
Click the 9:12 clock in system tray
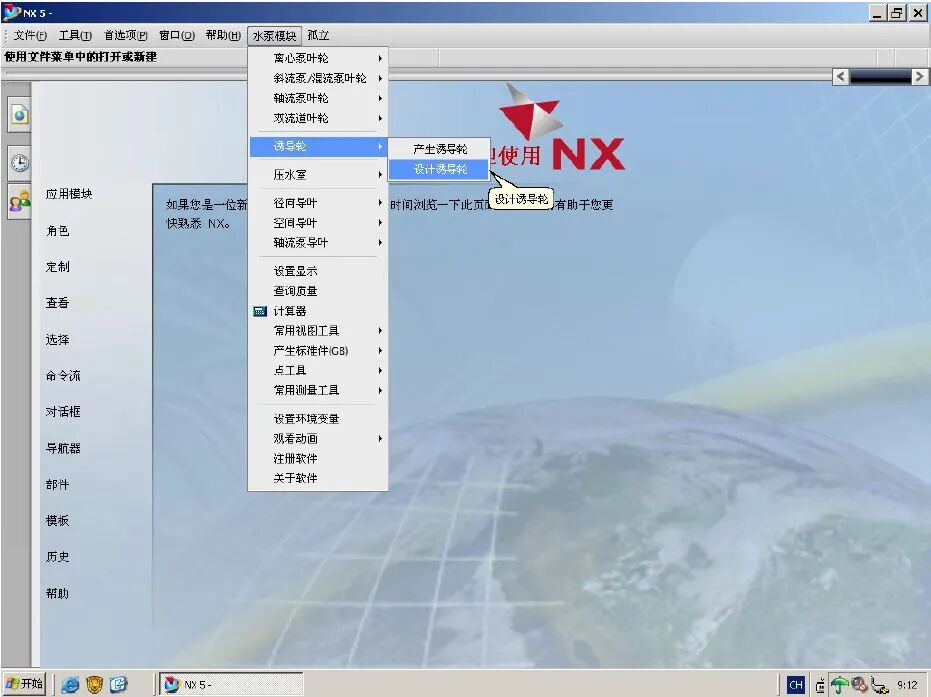(x=907, y=685)
